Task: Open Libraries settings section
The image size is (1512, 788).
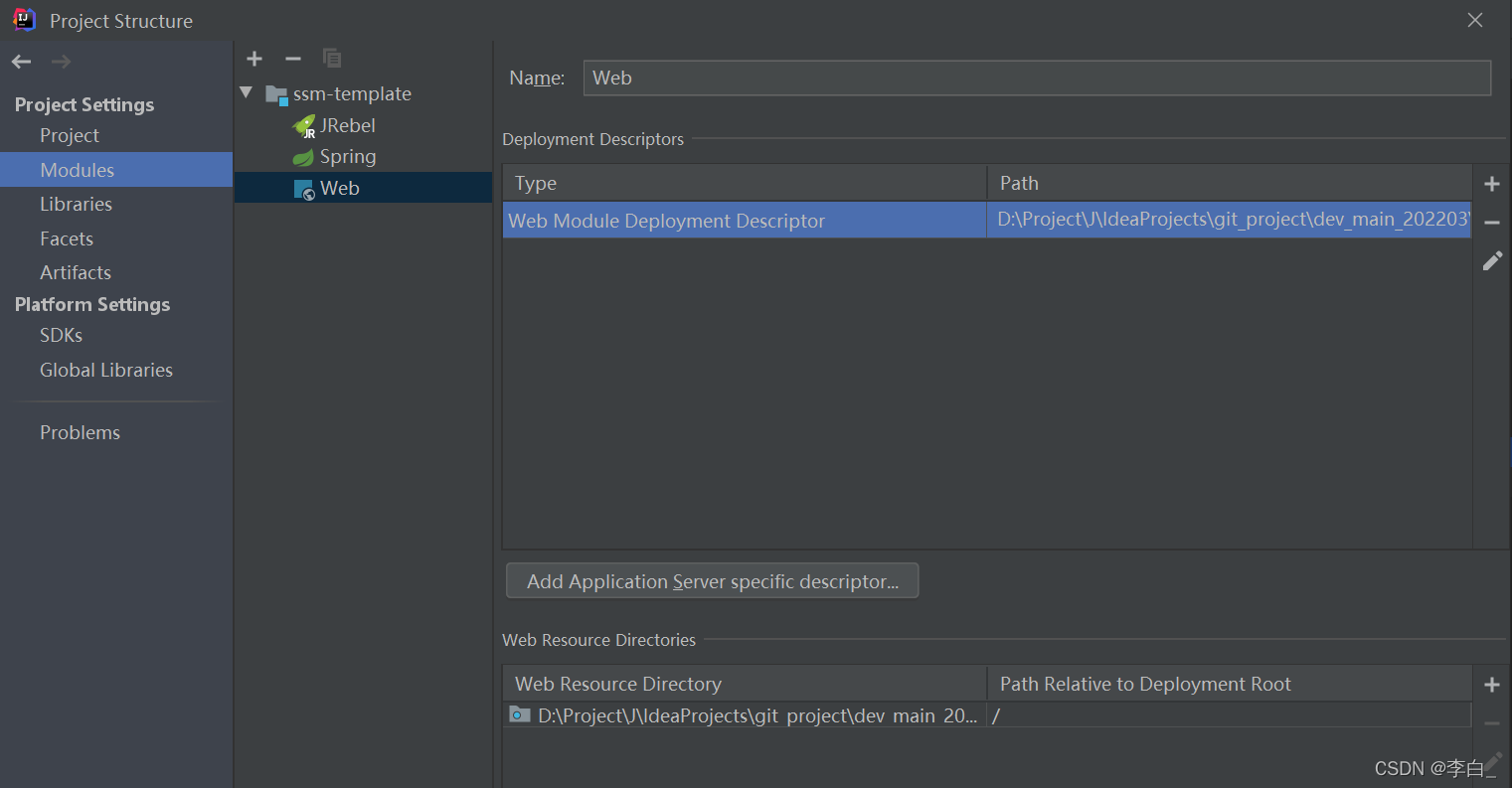Action: point(76,204)
